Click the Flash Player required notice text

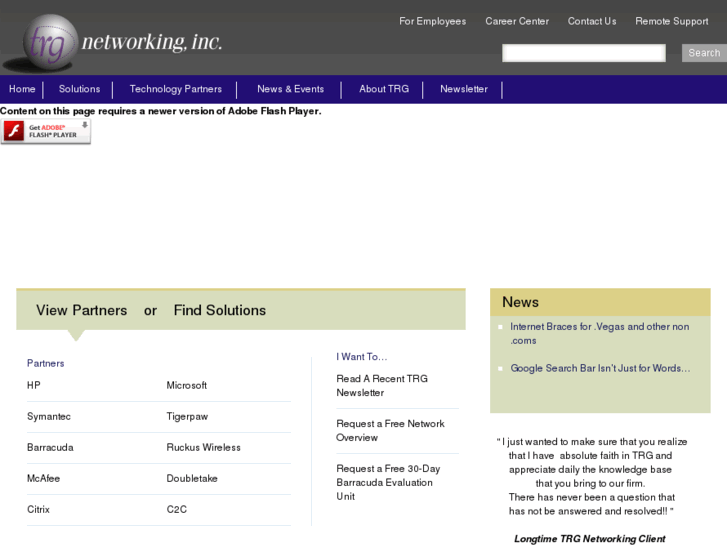point(160,111)
